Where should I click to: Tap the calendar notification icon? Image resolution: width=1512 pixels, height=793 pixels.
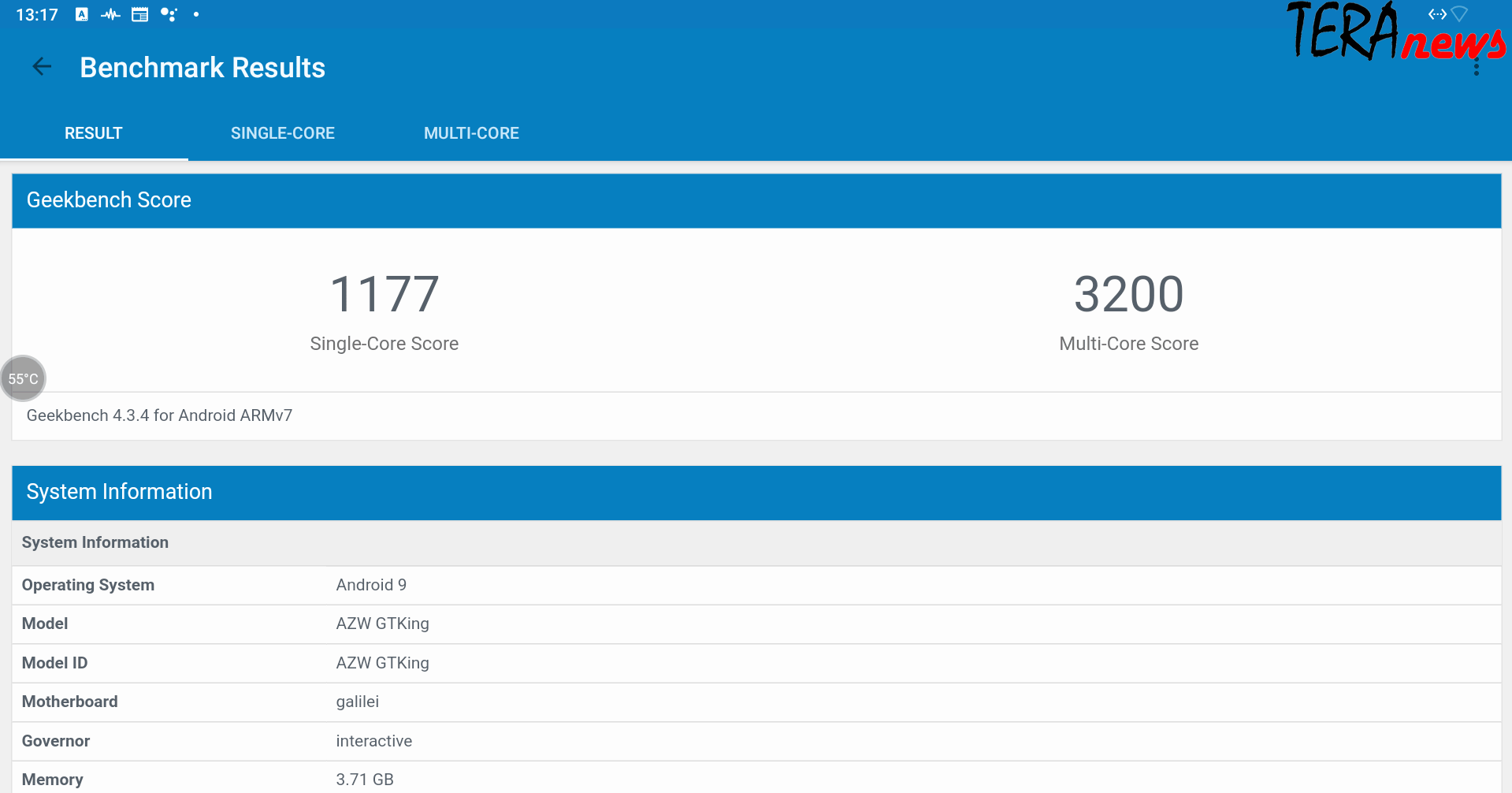point(139,14)
